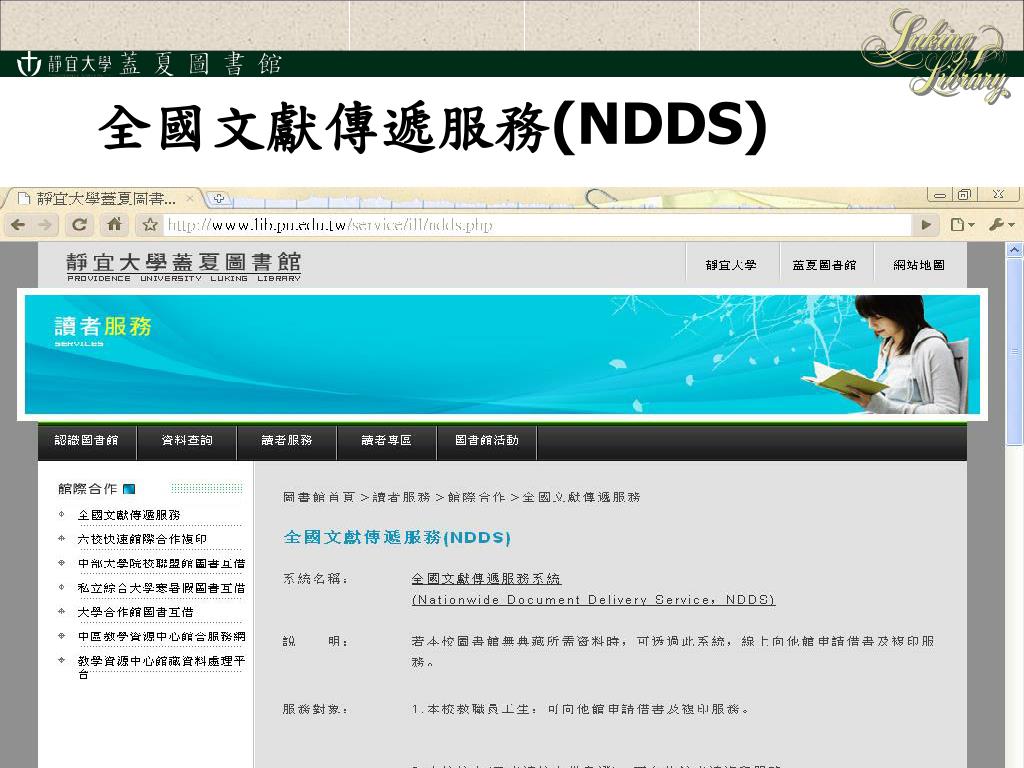Open the page menu document icon

(962, 225)
